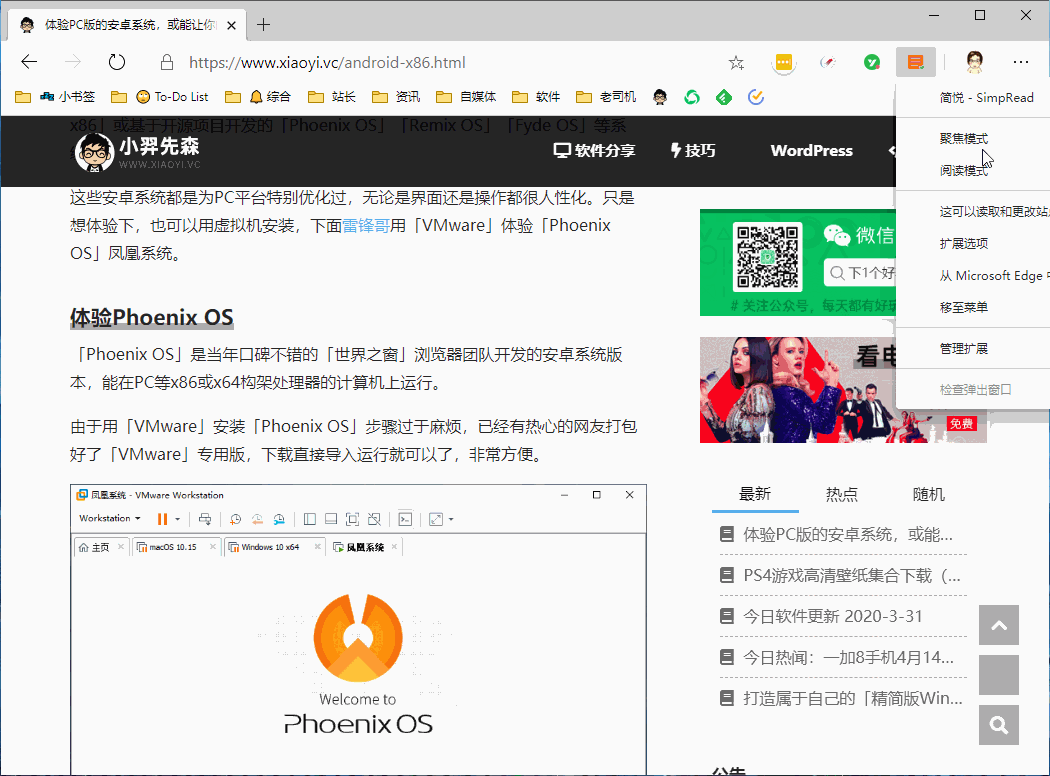The width and height of the screenshot is (1050, 776).
Task: Click the 雷锋哥 hyperlink in article
Action: click(x=366, y=226)
